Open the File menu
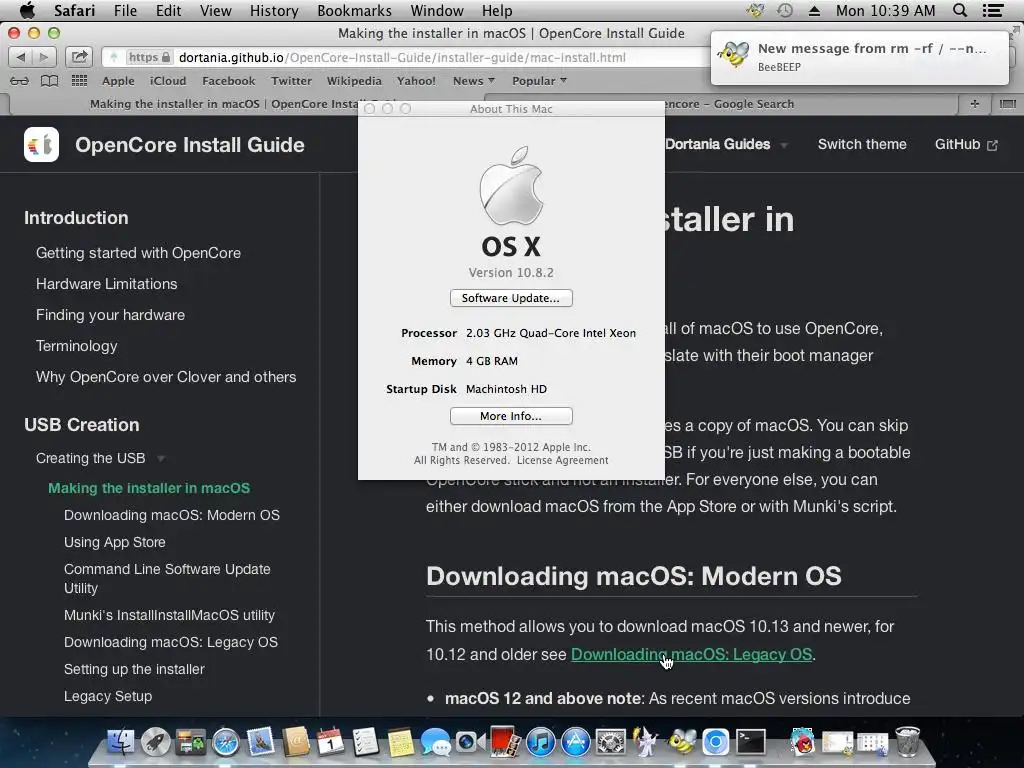 click(125, 10)
